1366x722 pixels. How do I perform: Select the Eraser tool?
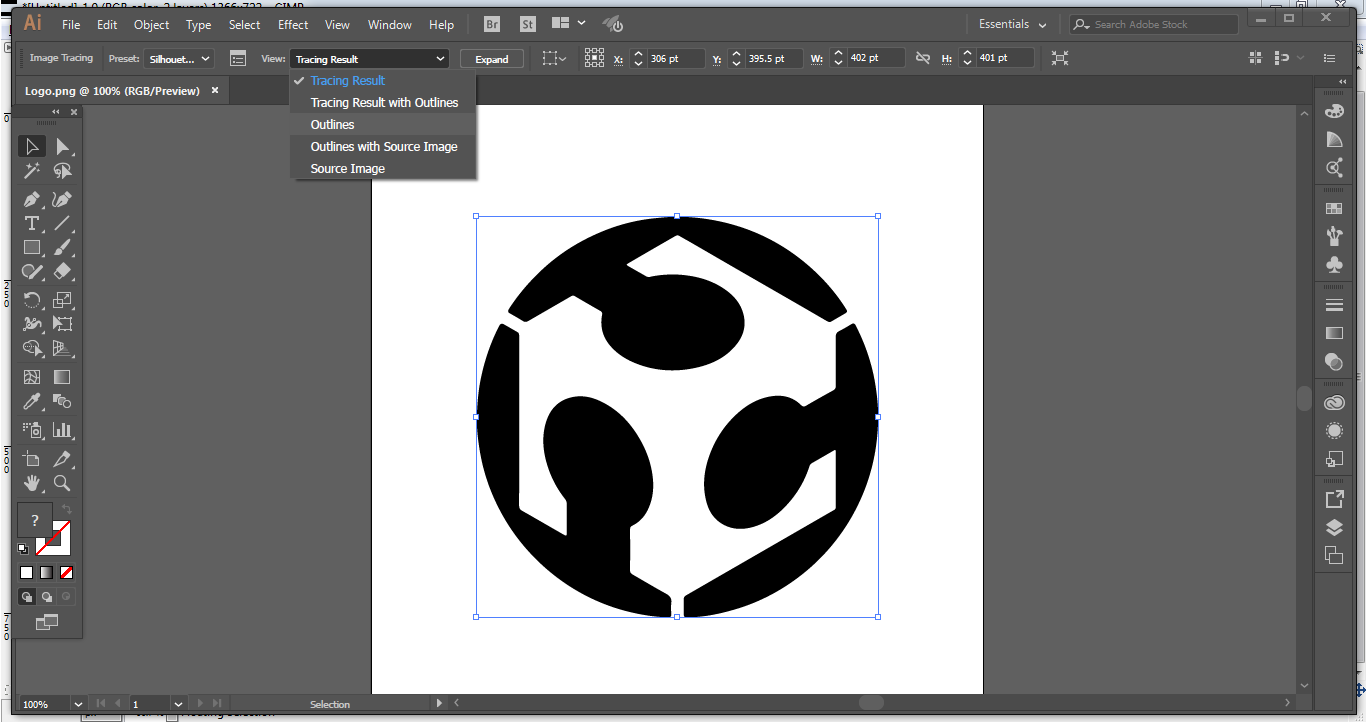pyautogui.click(x=62, y=271)
